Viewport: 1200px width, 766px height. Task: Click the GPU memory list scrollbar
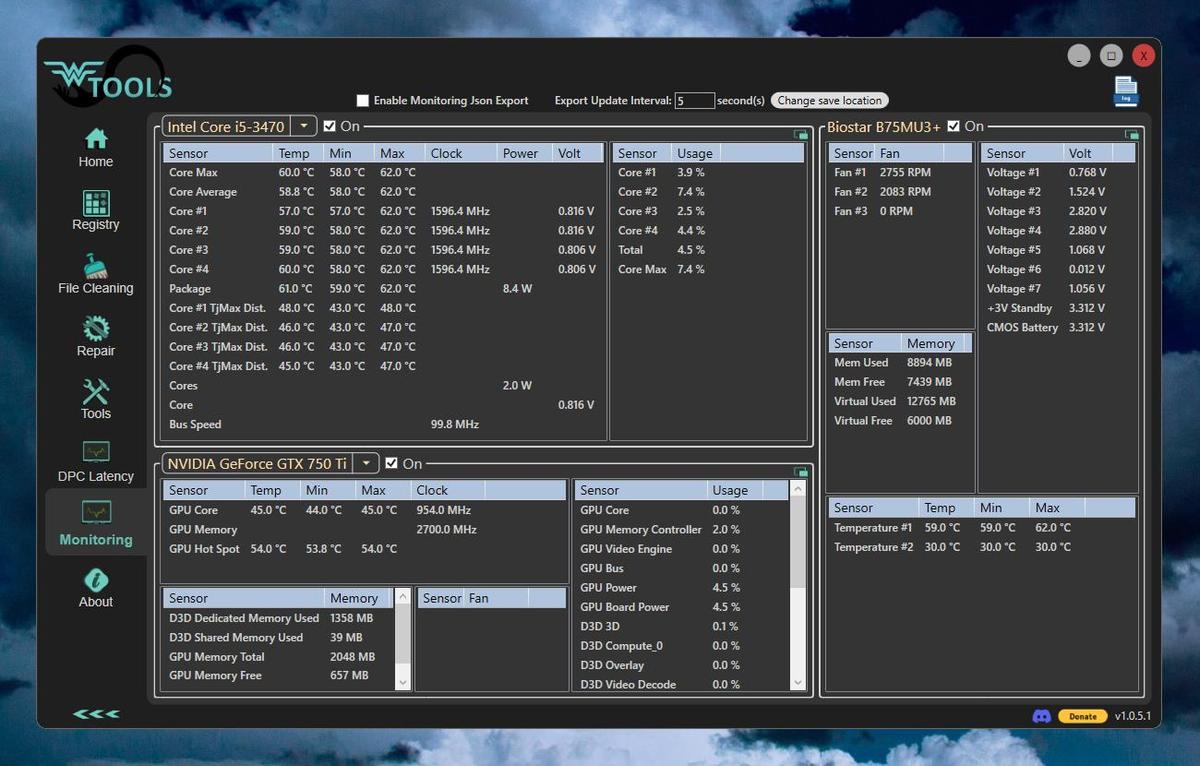[403, 638]
